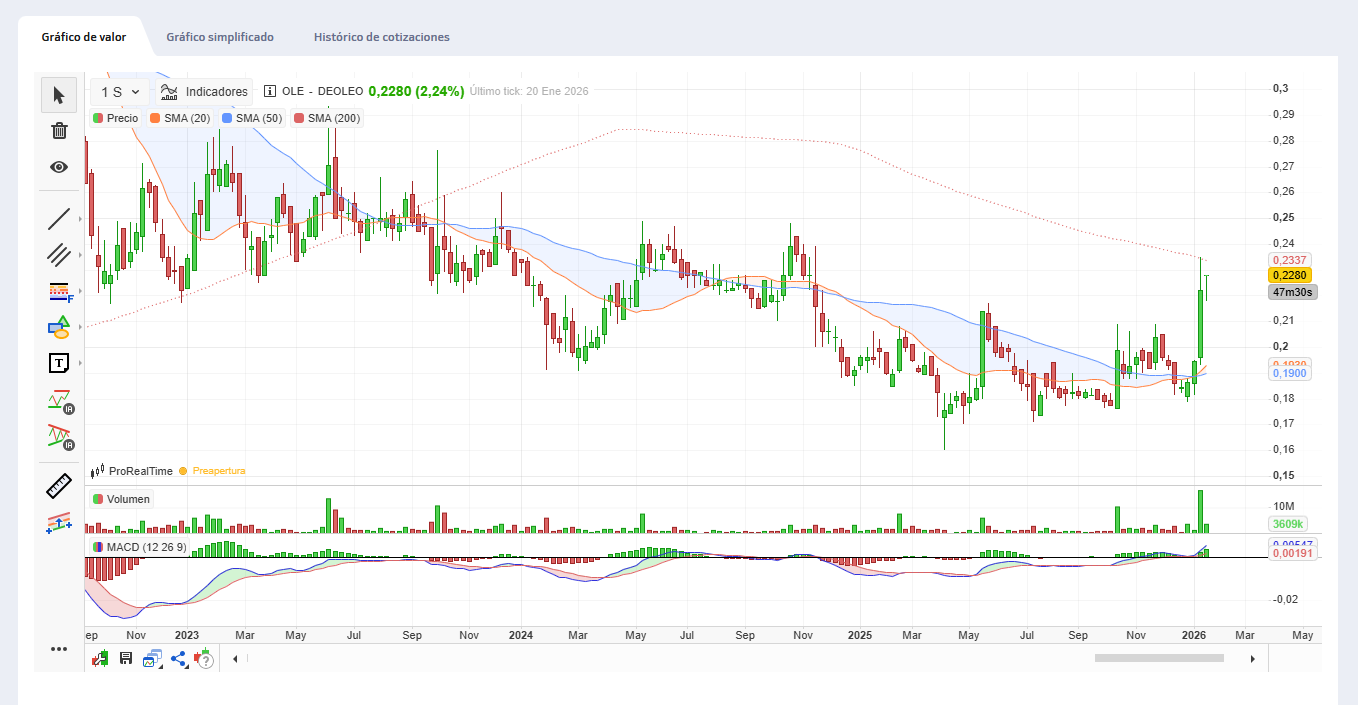Switch to Gráfico simplificado tab
Image resolution: width=1358 pixels, height=705 pixels.
220,37
